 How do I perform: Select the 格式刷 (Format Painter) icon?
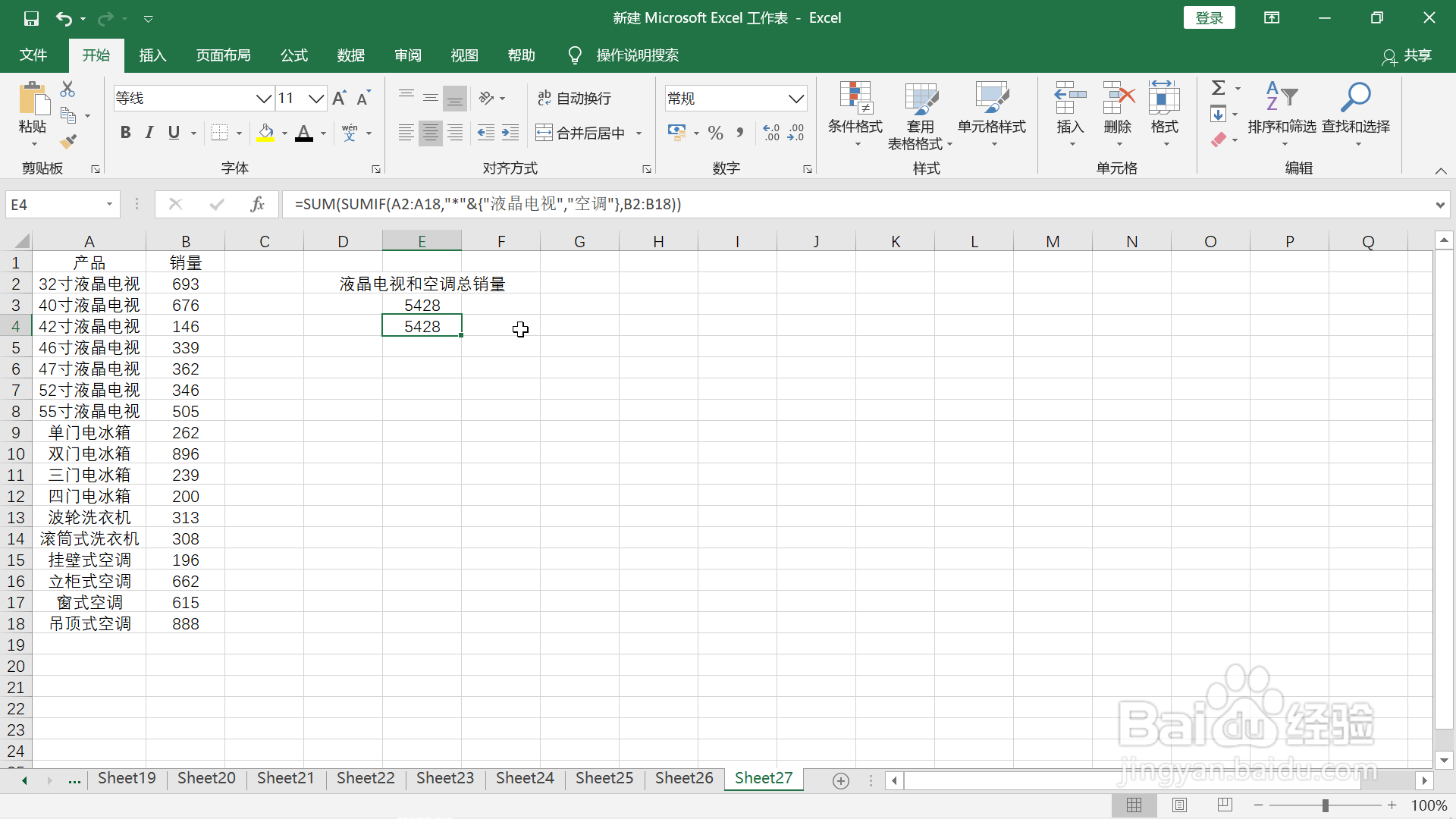[x=68, y=141]
